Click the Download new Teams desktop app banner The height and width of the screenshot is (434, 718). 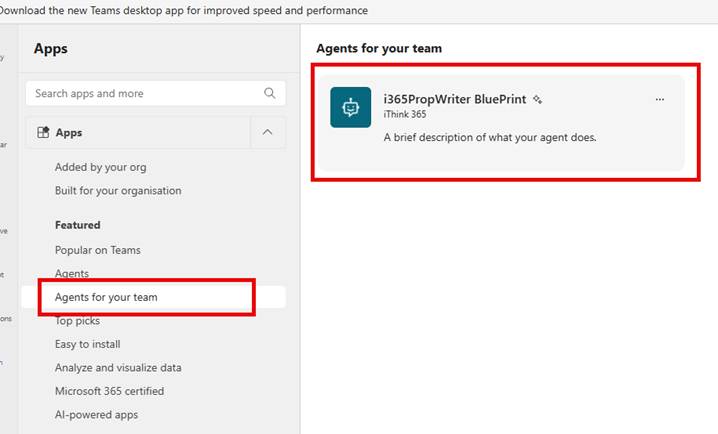[x=185, y=10]
